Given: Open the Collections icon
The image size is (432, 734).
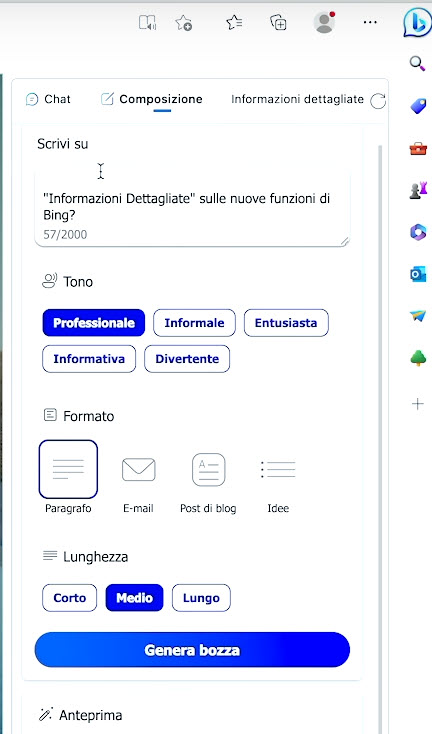Looking at the screenshot, I should click(x=278, y=22).
